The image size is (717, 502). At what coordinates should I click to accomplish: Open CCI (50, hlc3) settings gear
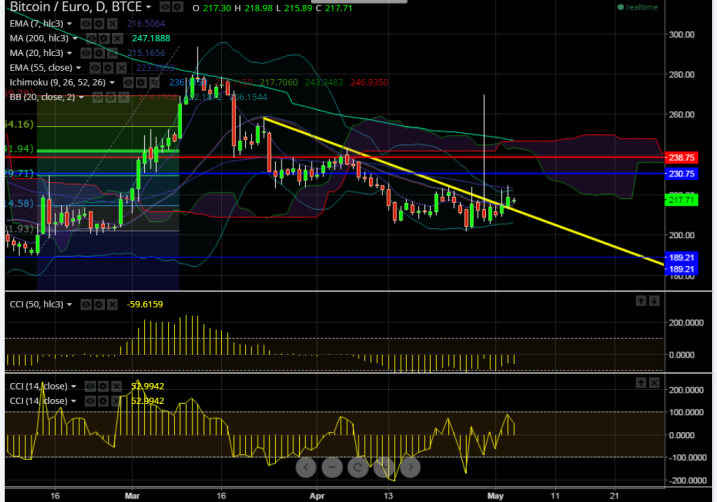(x=99, y=304)
